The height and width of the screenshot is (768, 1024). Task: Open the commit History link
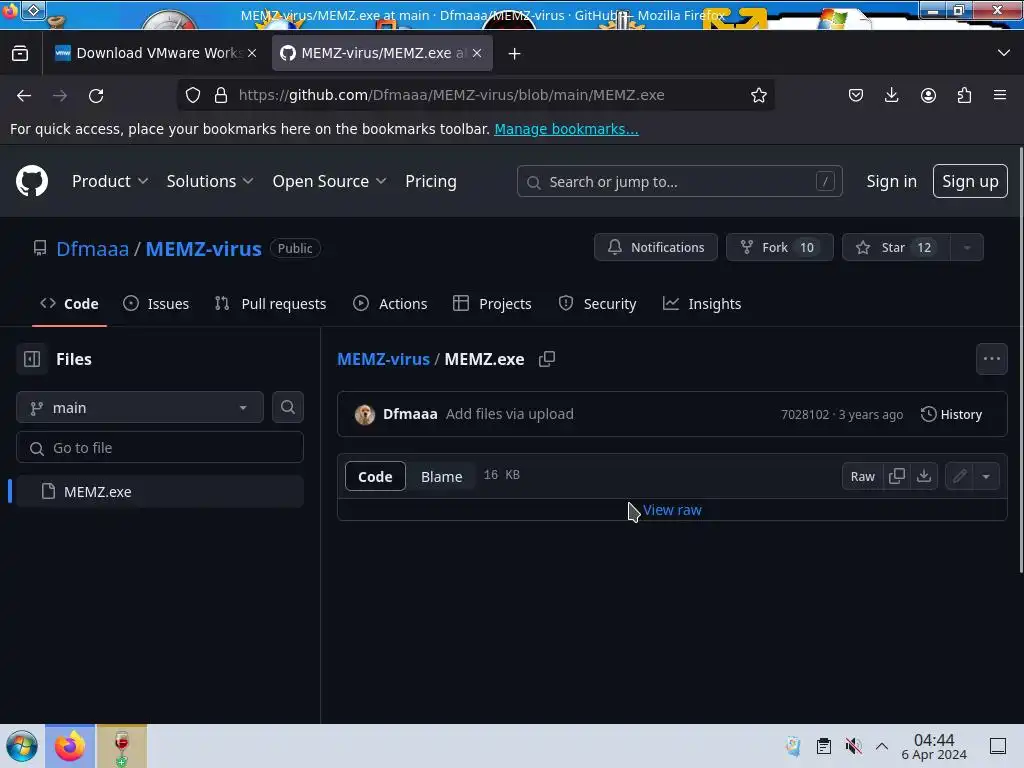[952, 414]
